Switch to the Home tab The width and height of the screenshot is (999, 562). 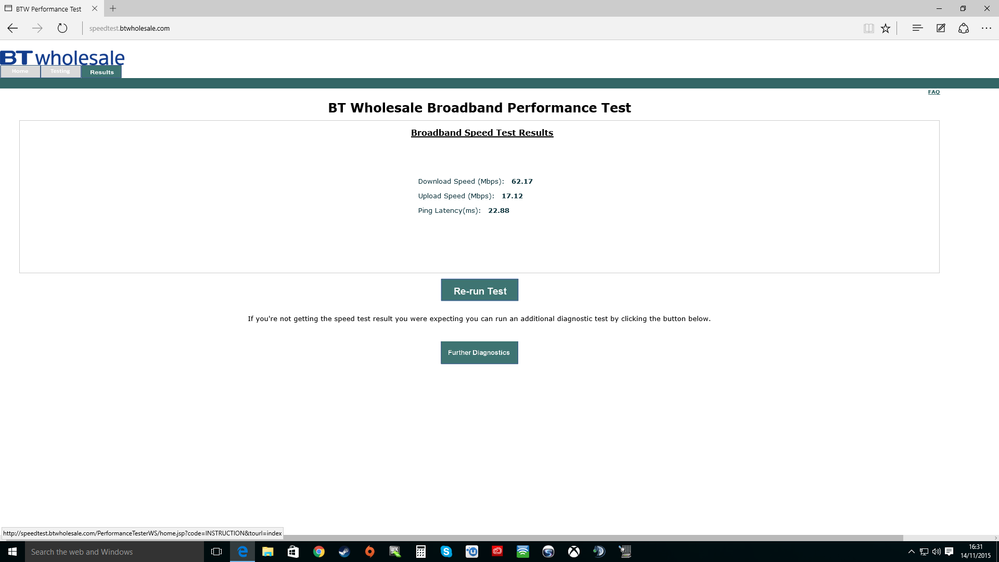pyautogui.click(x=20, y=71)
